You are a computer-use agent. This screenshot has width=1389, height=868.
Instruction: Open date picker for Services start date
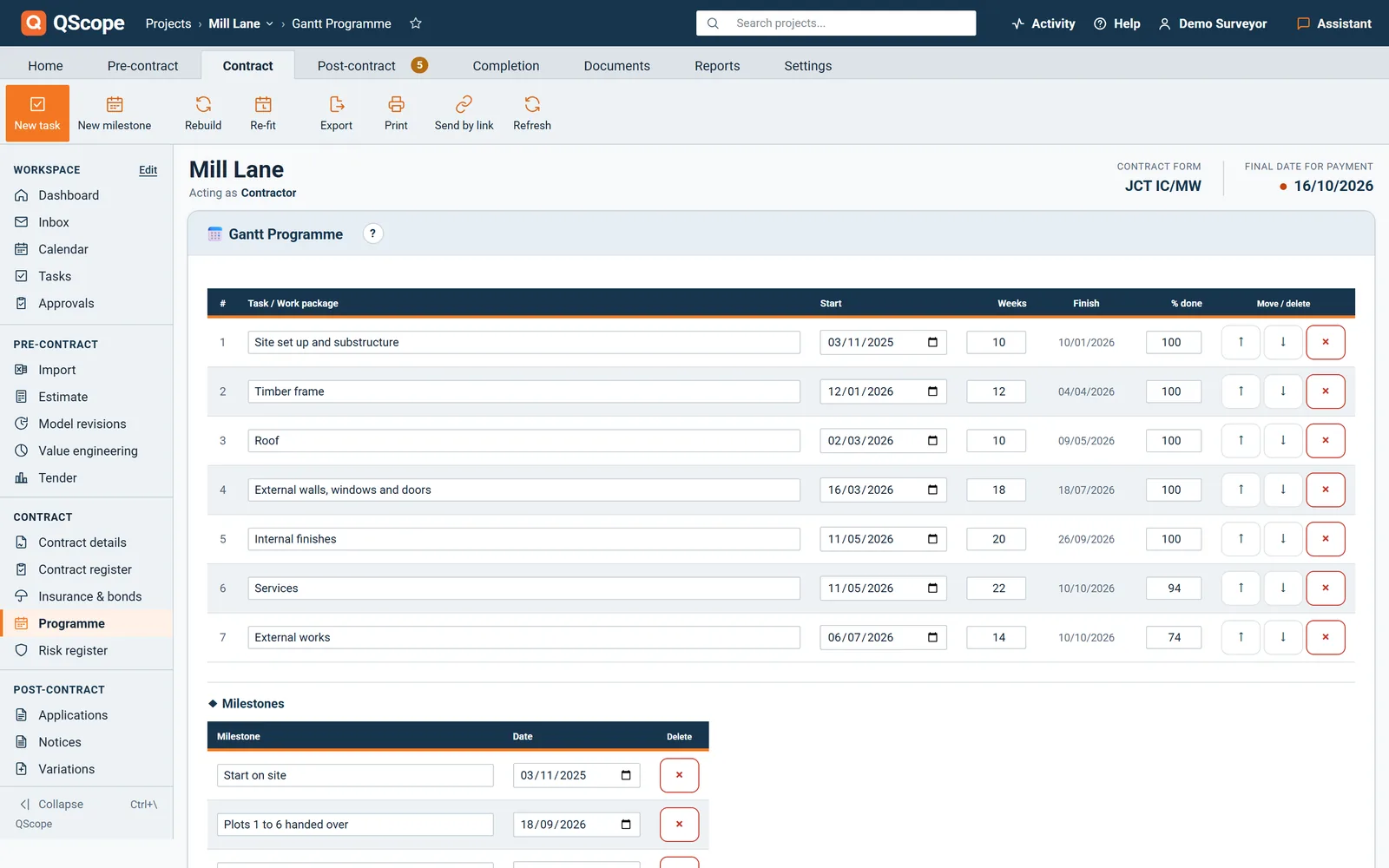[x=932, y=589]
